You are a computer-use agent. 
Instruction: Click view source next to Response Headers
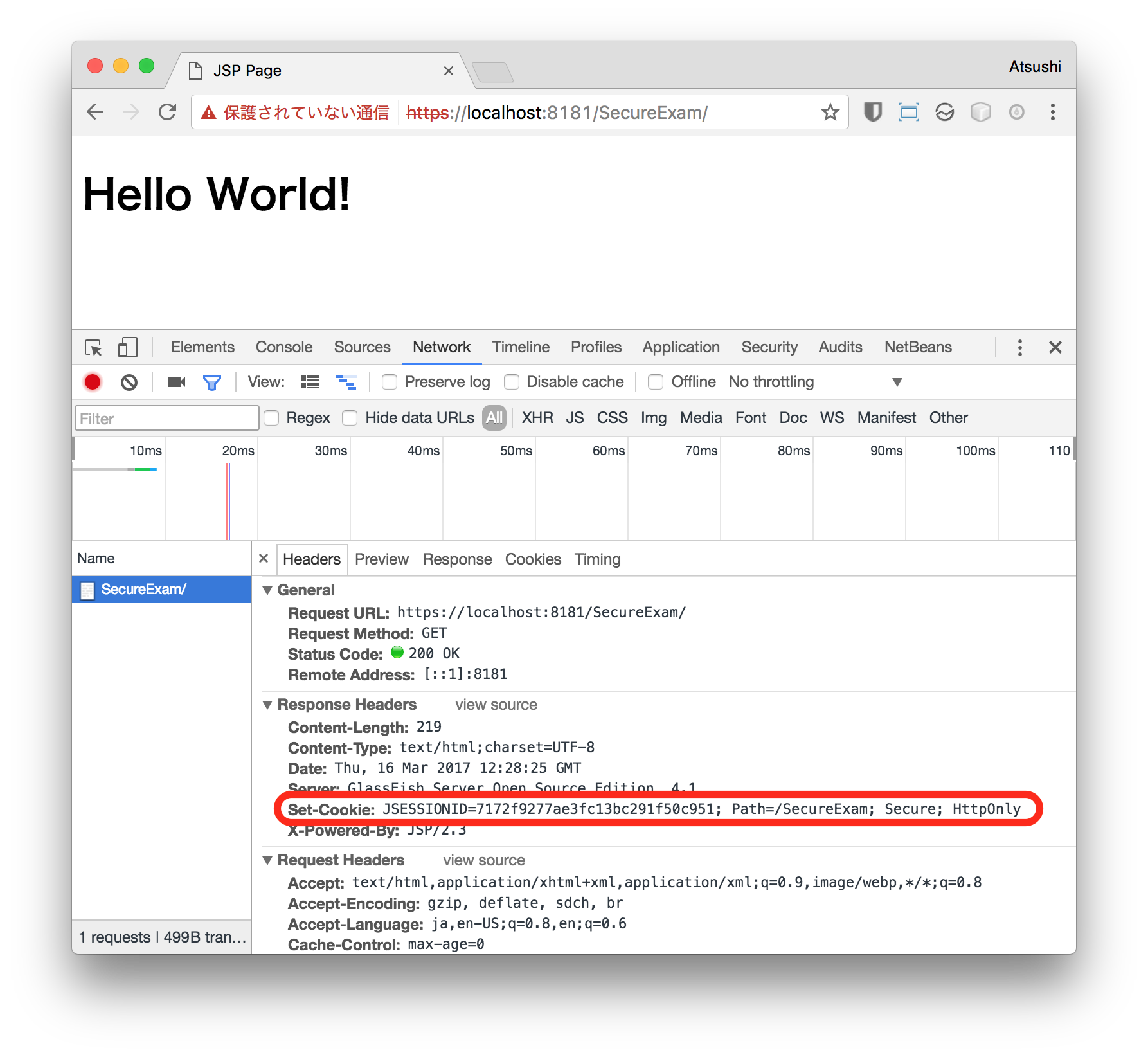[496, 705]
